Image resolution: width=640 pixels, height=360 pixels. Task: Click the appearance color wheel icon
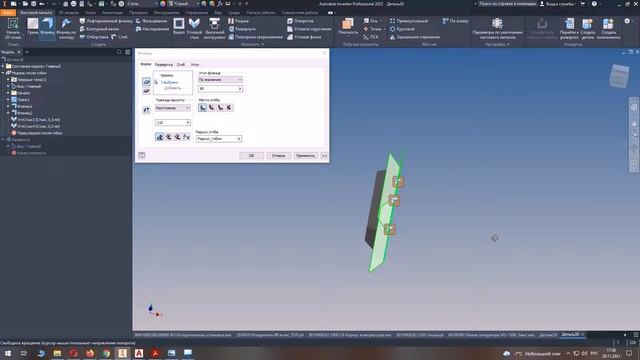163,4
